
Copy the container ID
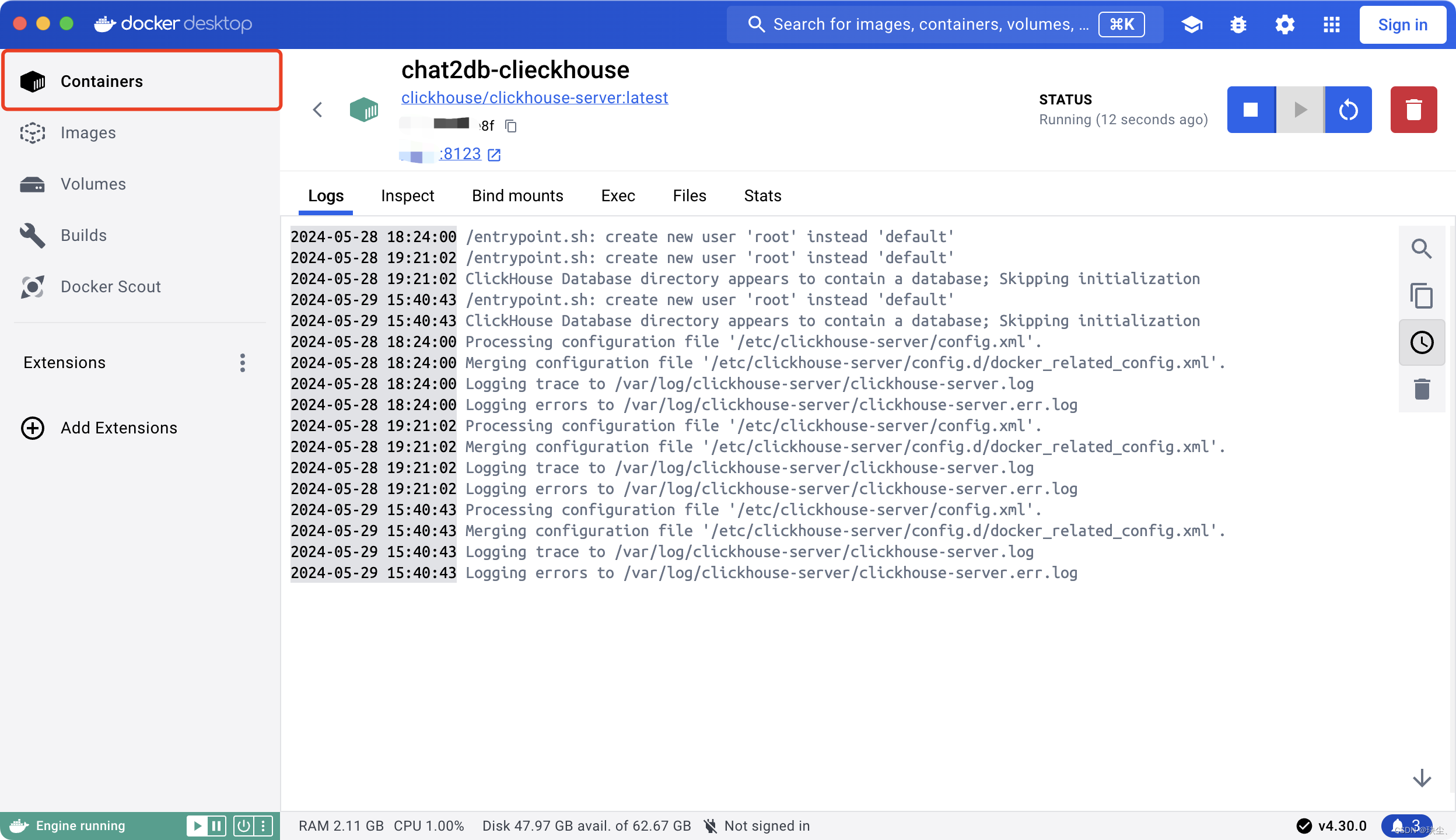(x=511, y=126)
